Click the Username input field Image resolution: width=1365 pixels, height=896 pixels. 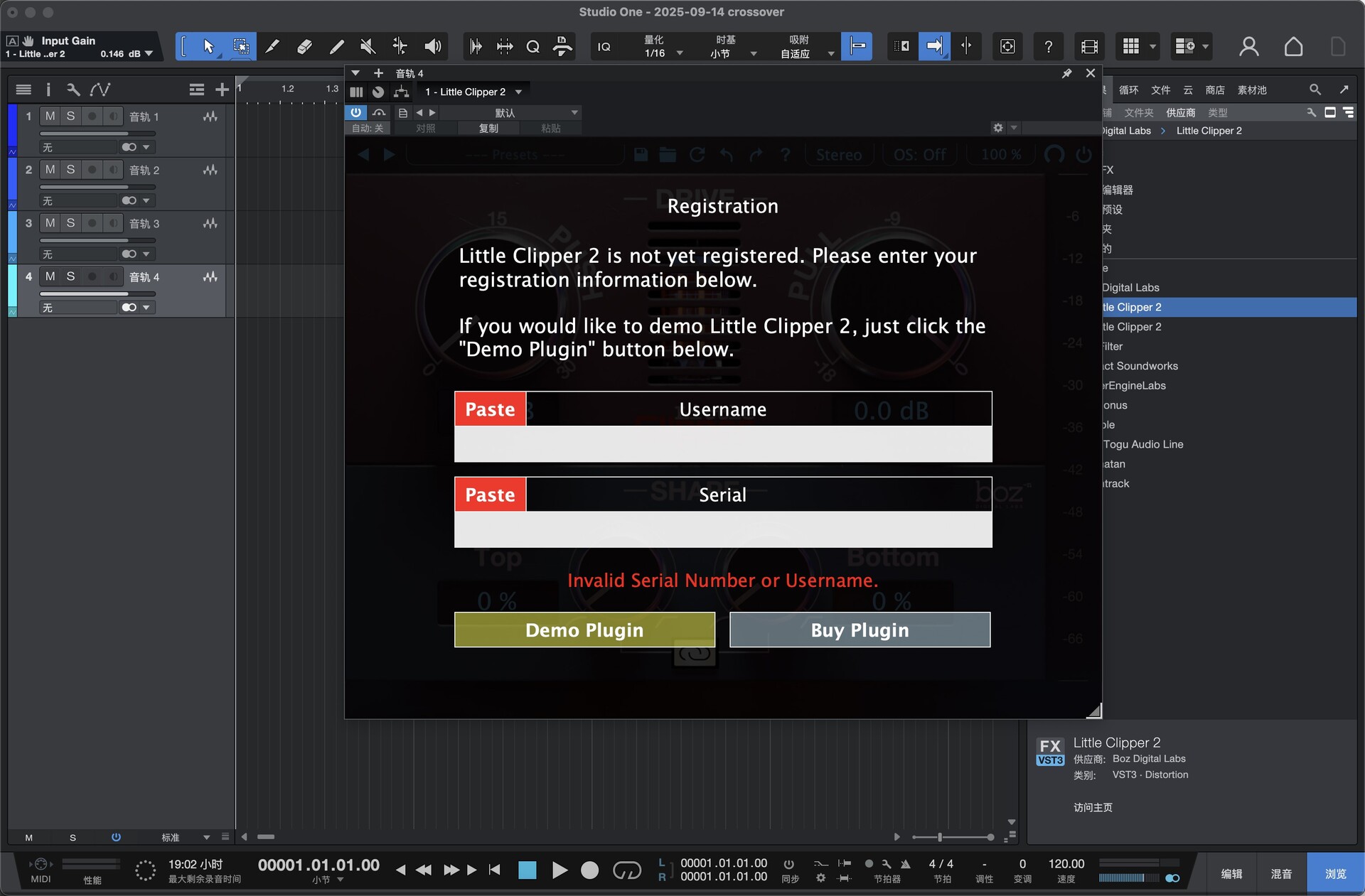coord(723,444)
